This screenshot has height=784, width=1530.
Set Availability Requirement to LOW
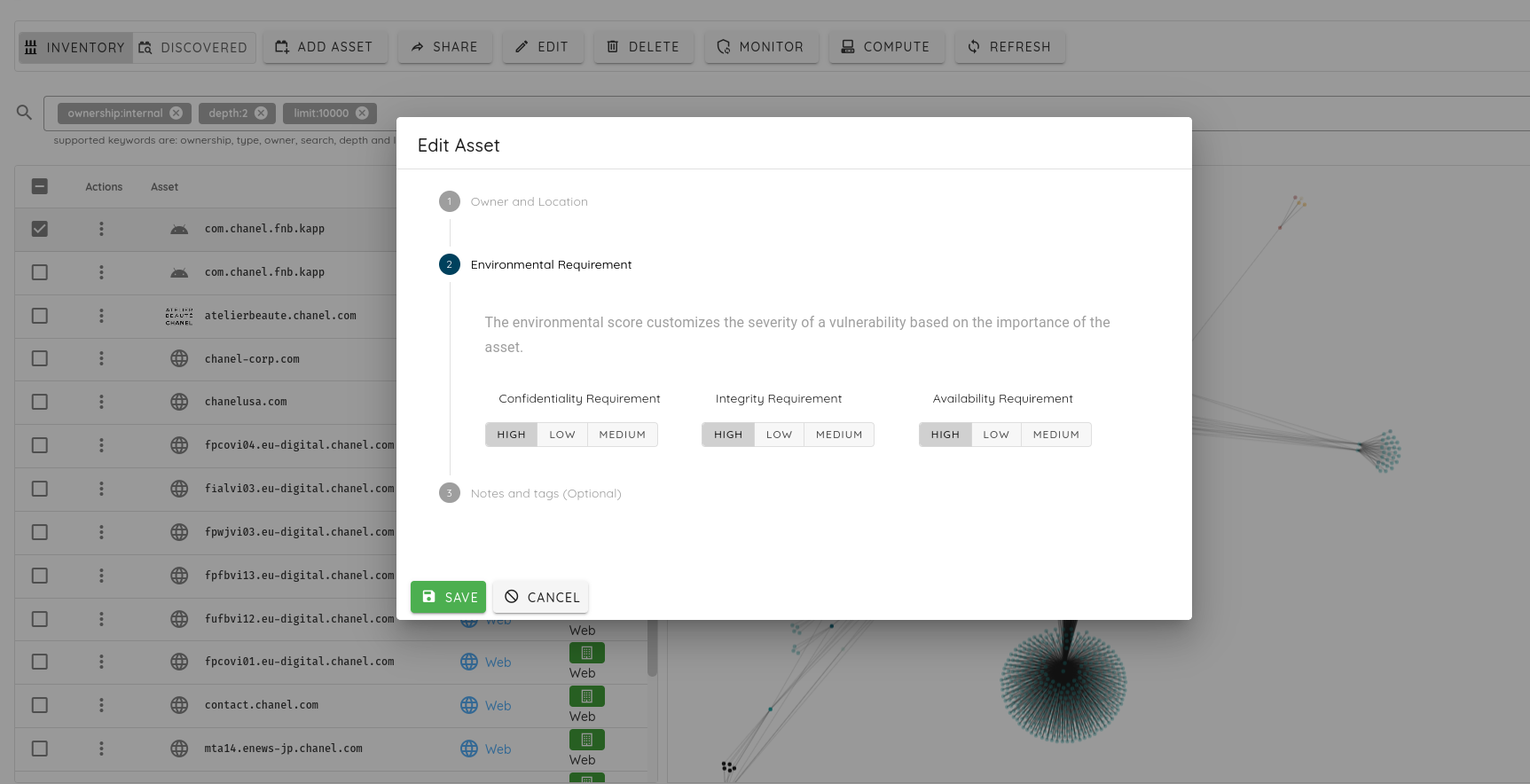tap(996, 435)
